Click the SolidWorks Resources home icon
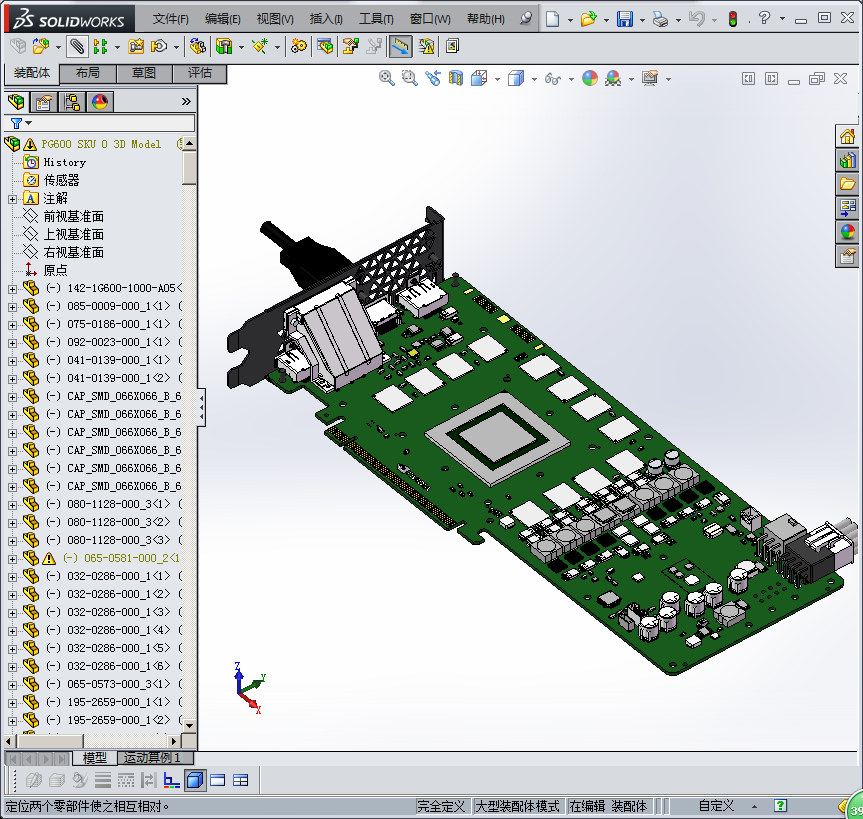 coord(848,136)
